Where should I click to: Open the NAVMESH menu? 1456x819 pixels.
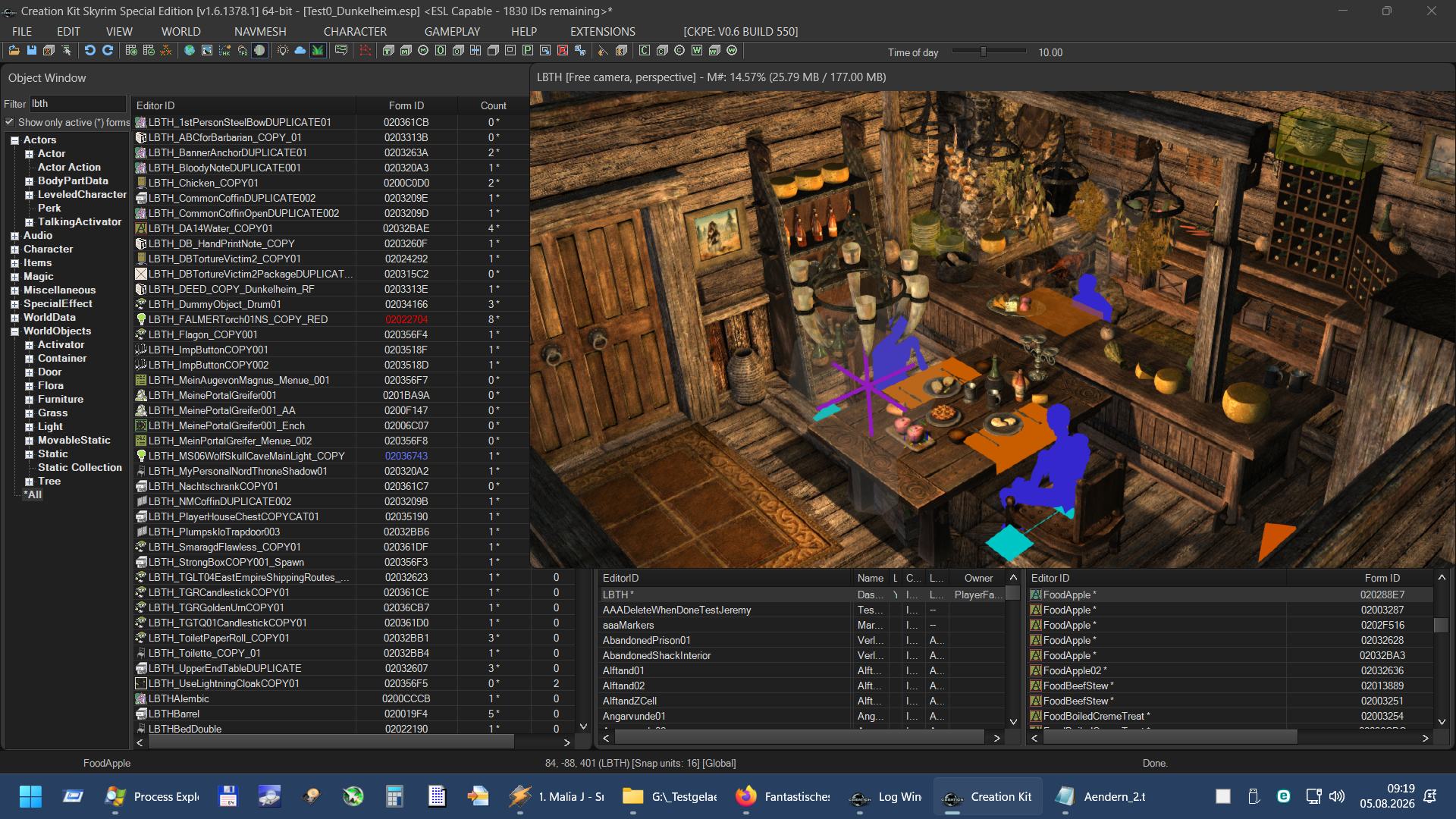click(x=260, y=31)
